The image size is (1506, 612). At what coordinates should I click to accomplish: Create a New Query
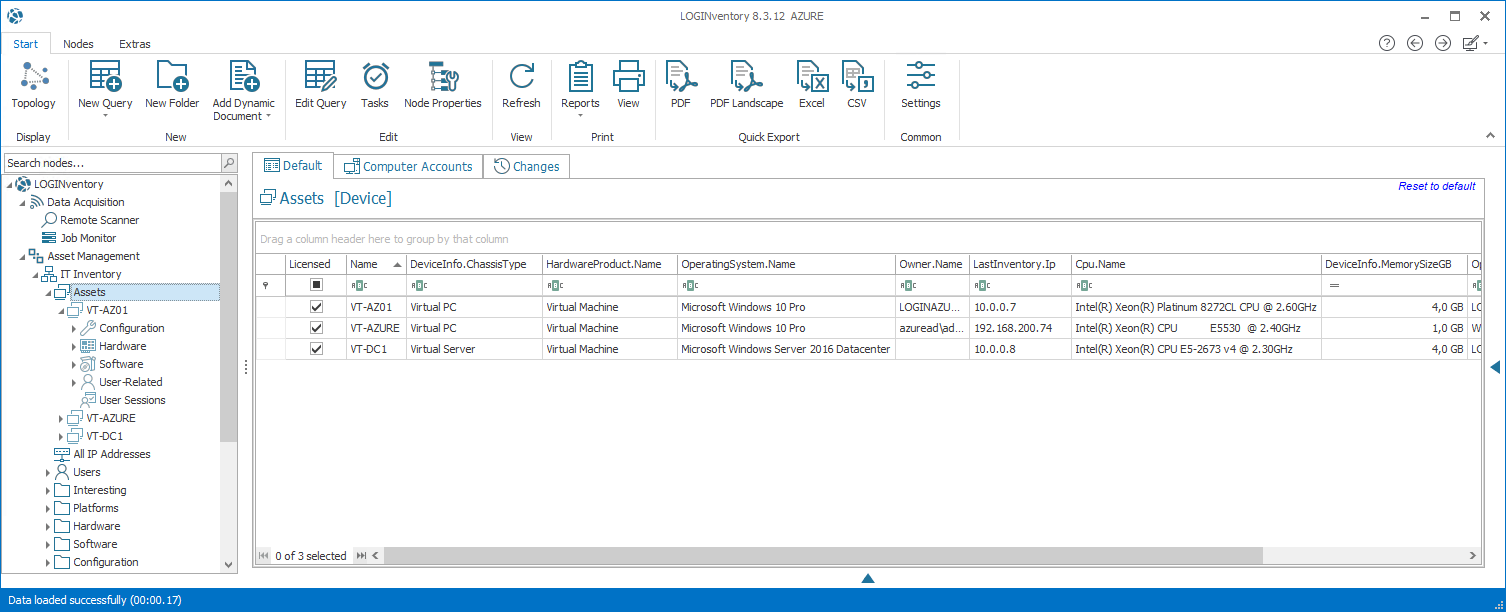pos(105,85)
